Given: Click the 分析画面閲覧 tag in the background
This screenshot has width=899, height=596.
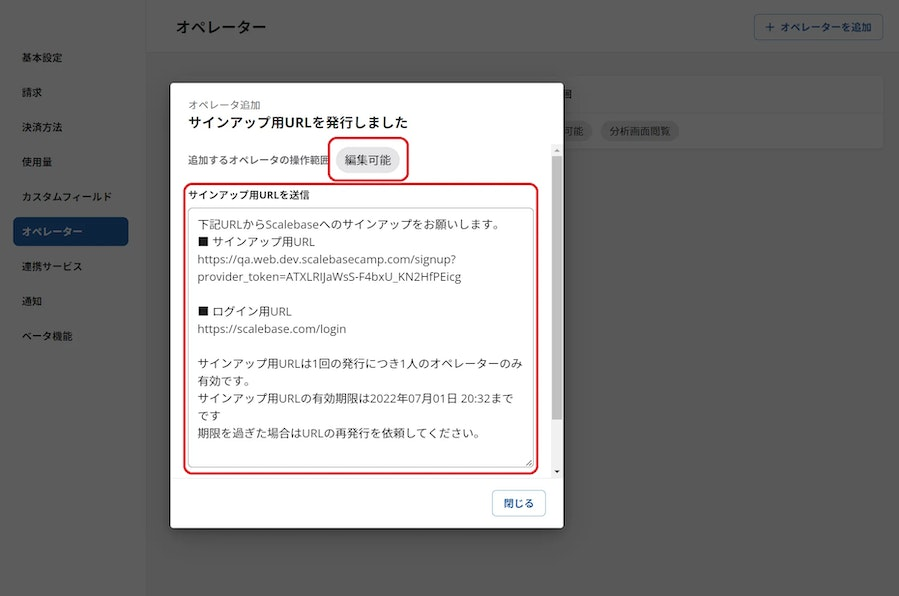Looking at the screenshot, I should tap(639, 131).
